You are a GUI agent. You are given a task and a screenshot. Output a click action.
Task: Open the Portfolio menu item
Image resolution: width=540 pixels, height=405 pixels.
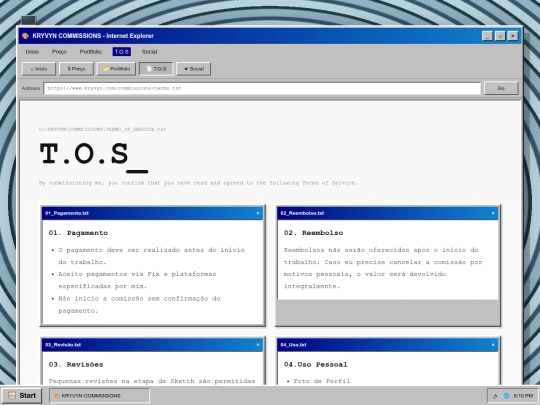[x=90, y=52]
